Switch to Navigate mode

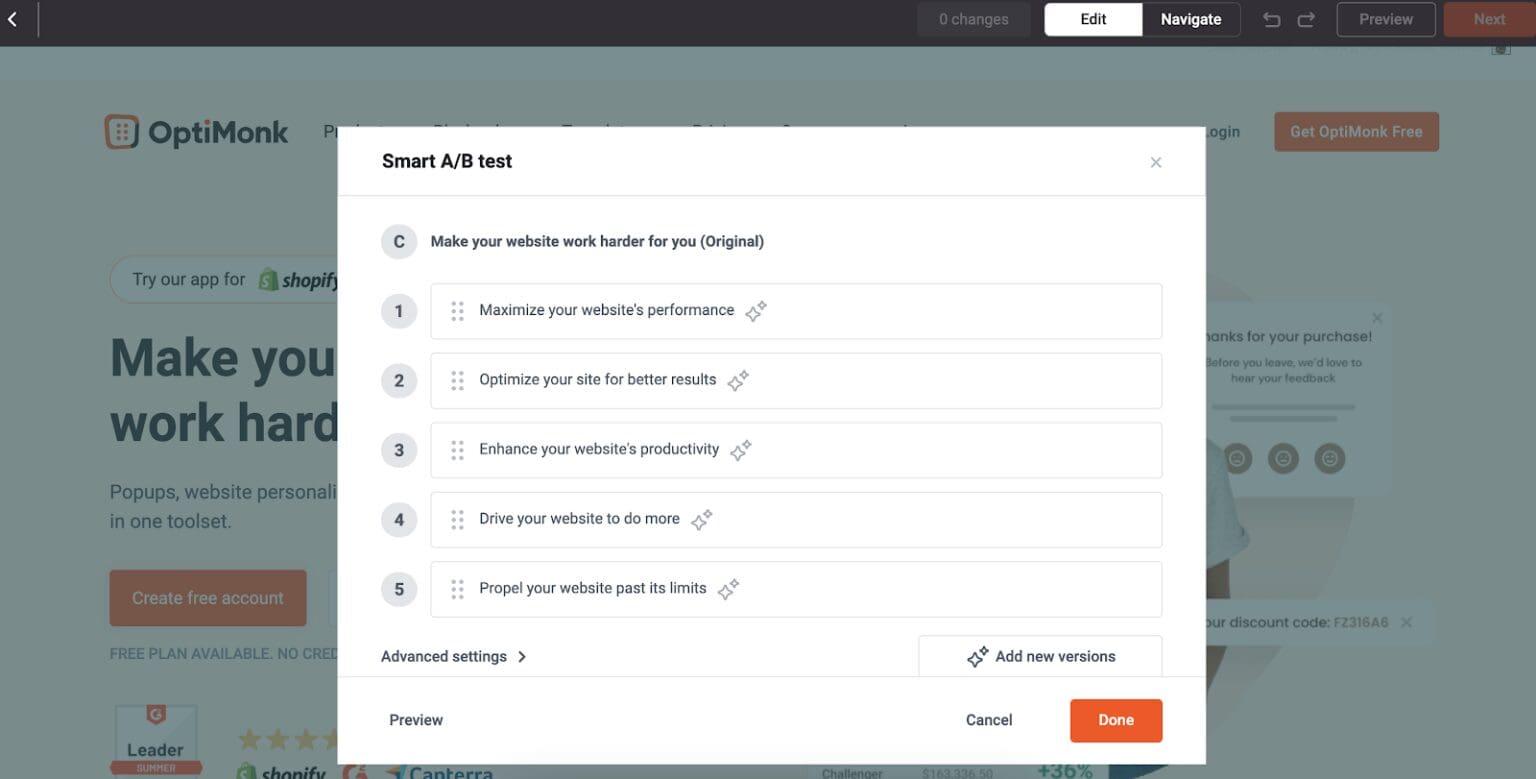point(1190,19)
